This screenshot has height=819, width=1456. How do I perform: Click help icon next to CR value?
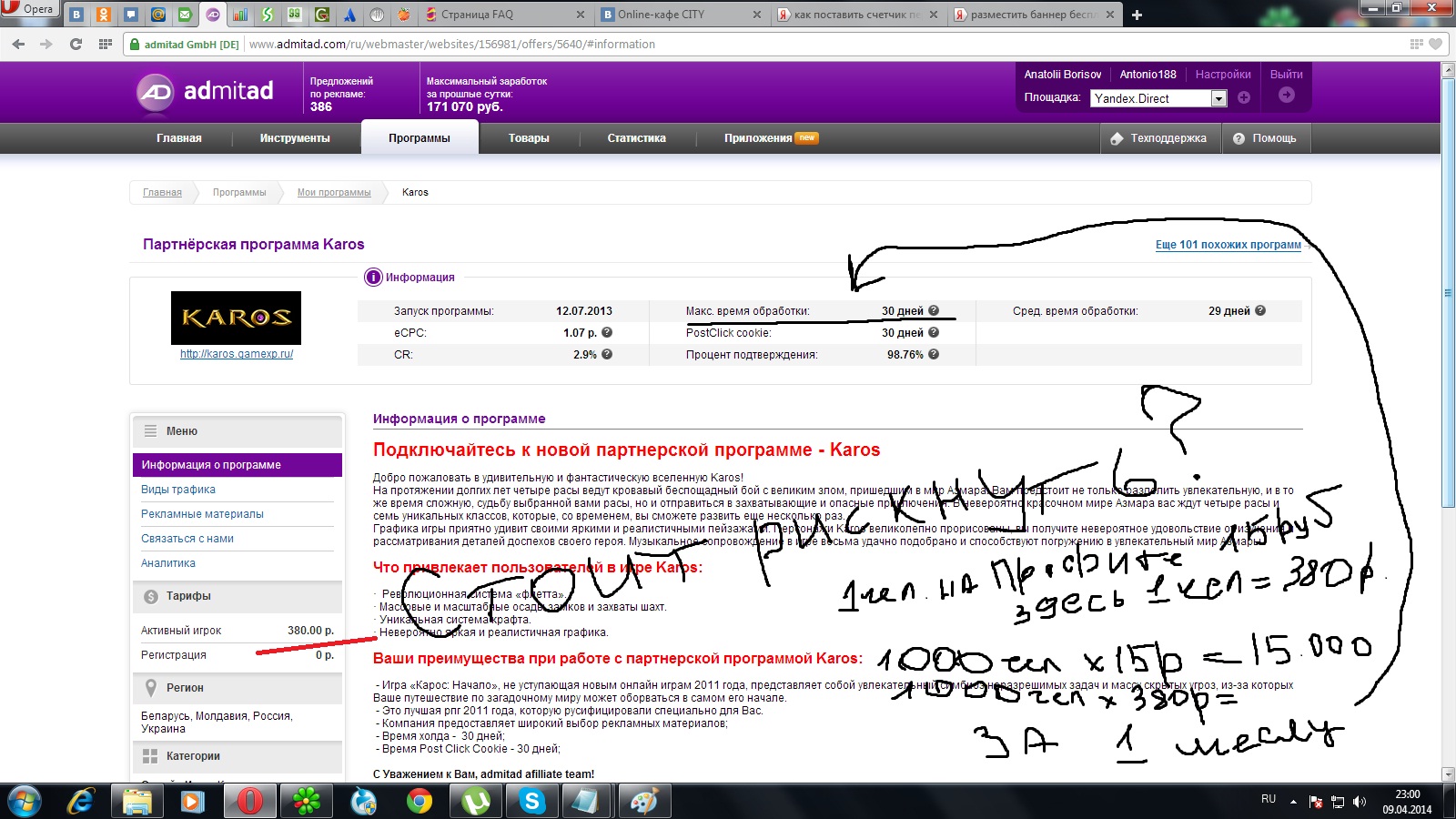coord(607,355)
